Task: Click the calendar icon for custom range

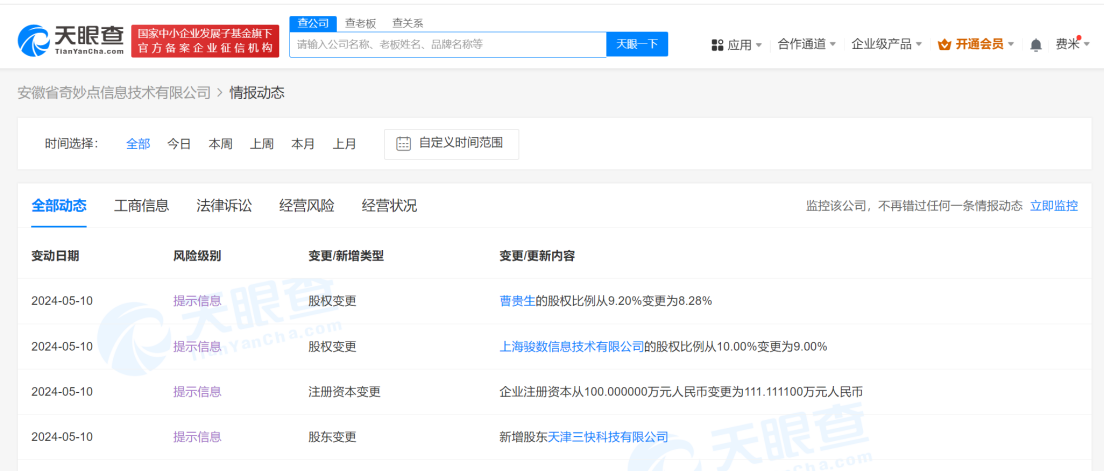Action: coord(403,144)
